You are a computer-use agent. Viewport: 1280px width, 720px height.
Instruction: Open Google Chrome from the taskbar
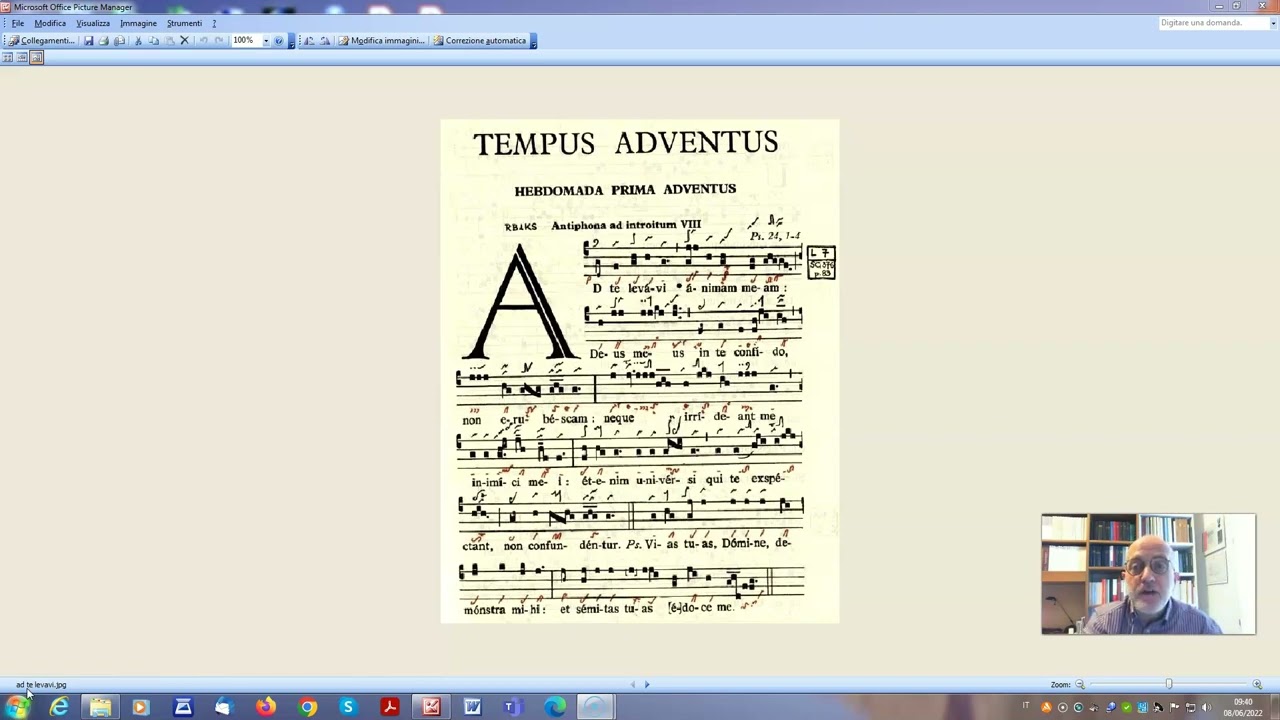[308, 708]
